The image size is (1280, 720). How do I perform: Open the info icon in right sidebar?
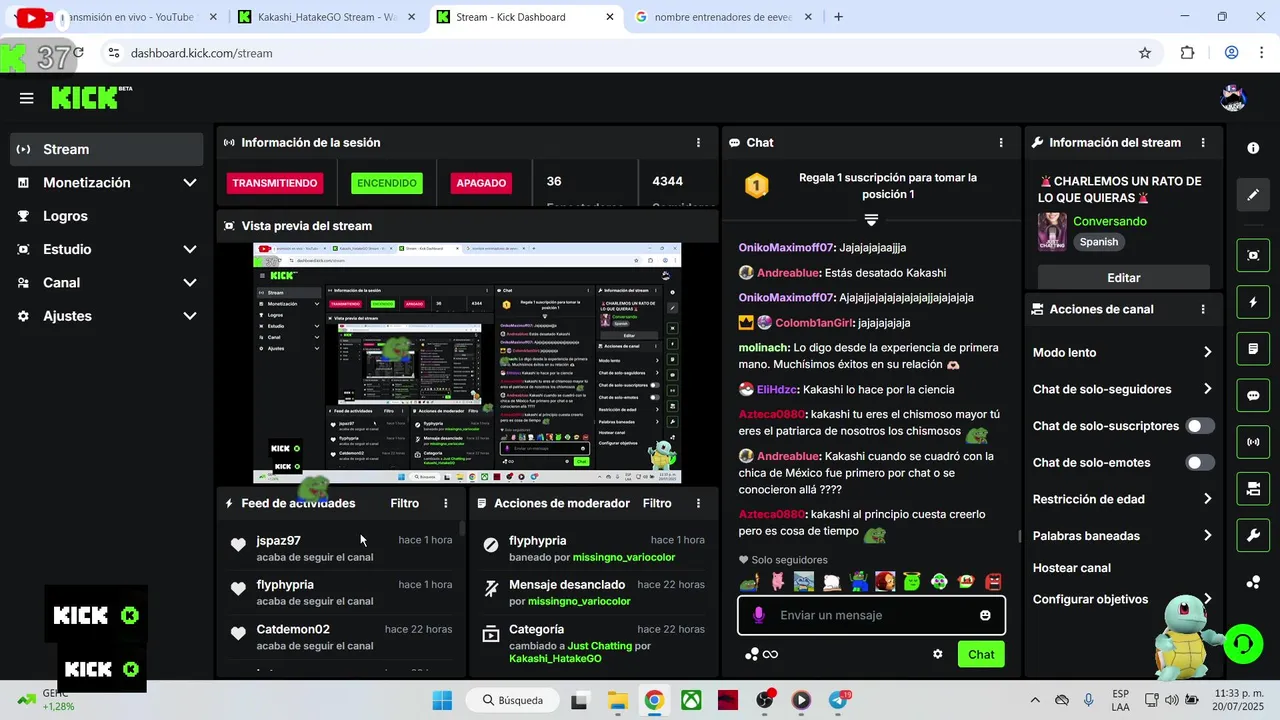coord(1253,148)
